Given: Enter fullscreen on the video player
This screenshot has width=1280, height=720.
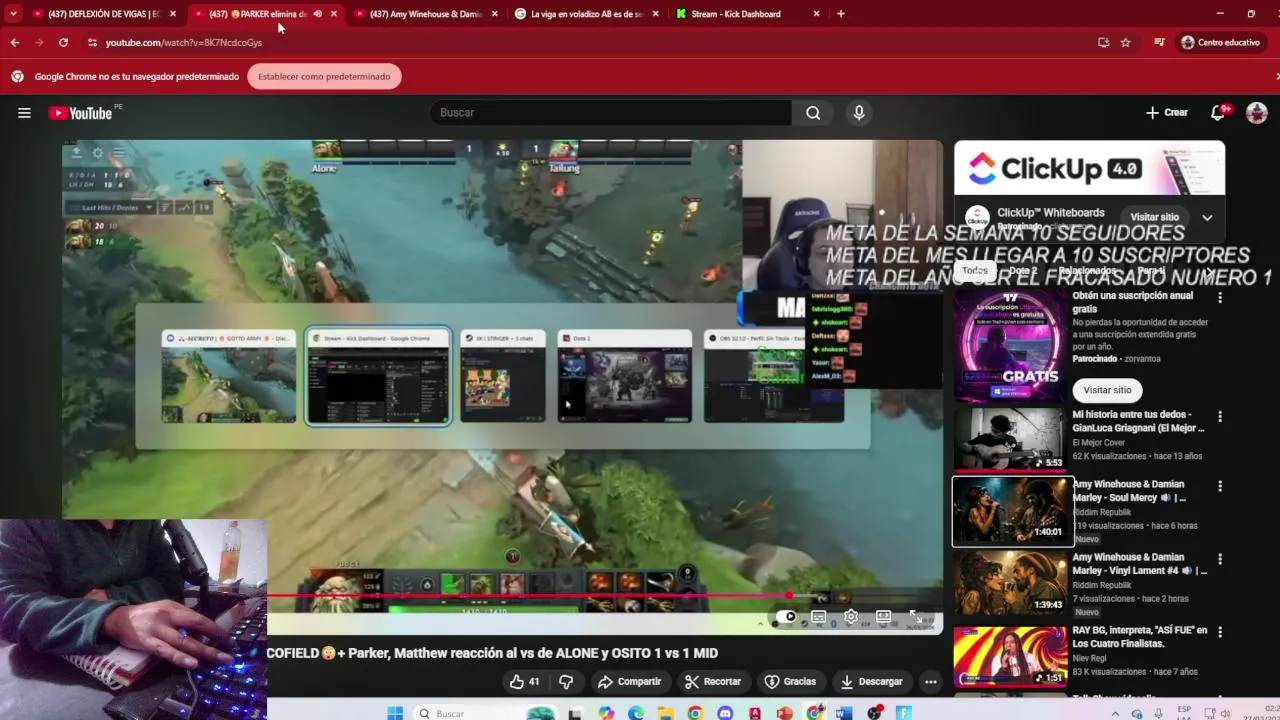Looking at the screenshot, I should coord(915,617).
